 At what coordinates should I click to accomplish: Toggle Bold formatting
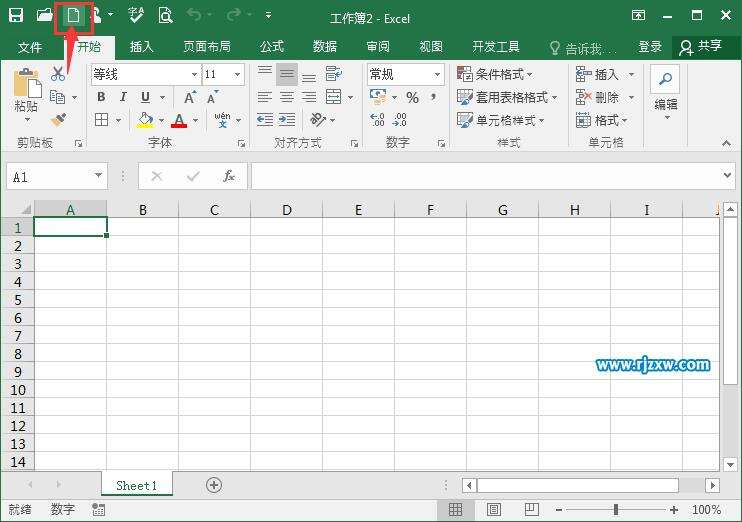[101, 97]
